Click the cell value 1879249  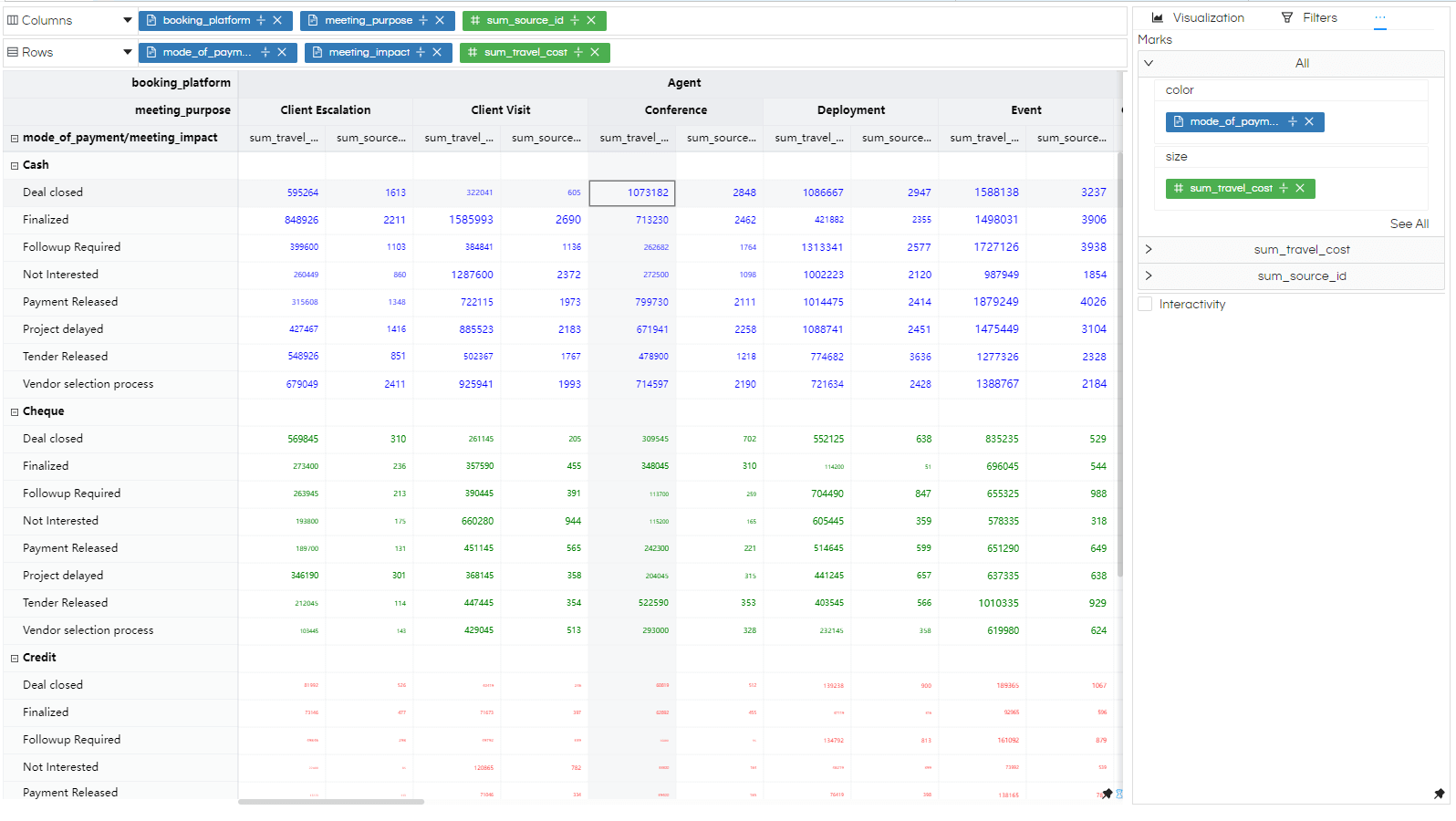click(996, 302)
